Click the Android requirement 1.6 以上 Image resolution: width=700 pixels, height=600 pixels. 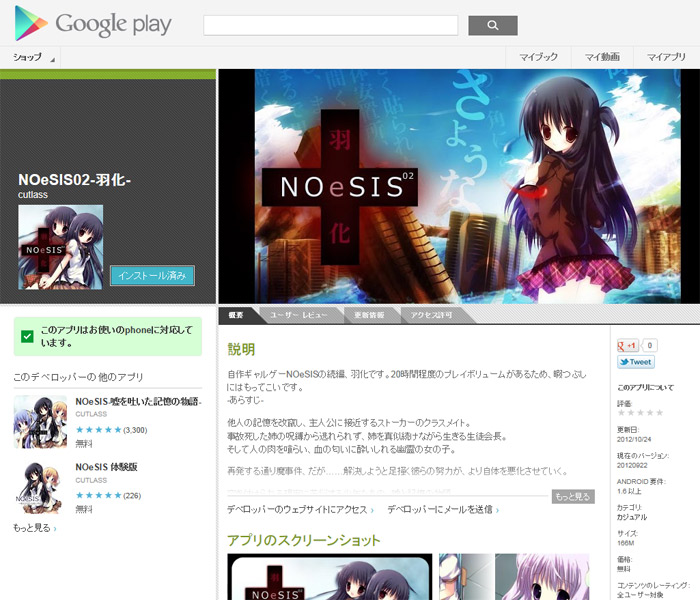[629, 491]
